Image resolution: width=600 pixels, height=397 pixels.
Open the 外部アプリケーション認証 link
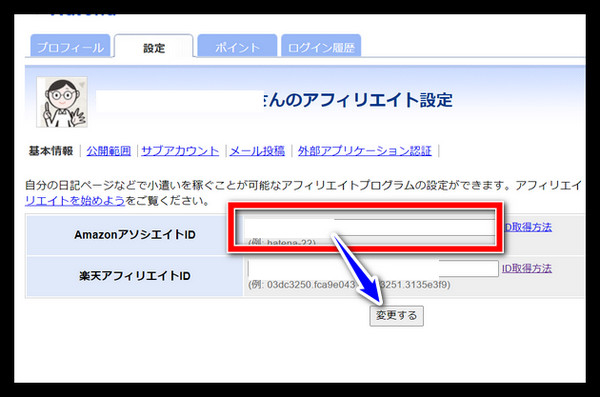[365, 151]
